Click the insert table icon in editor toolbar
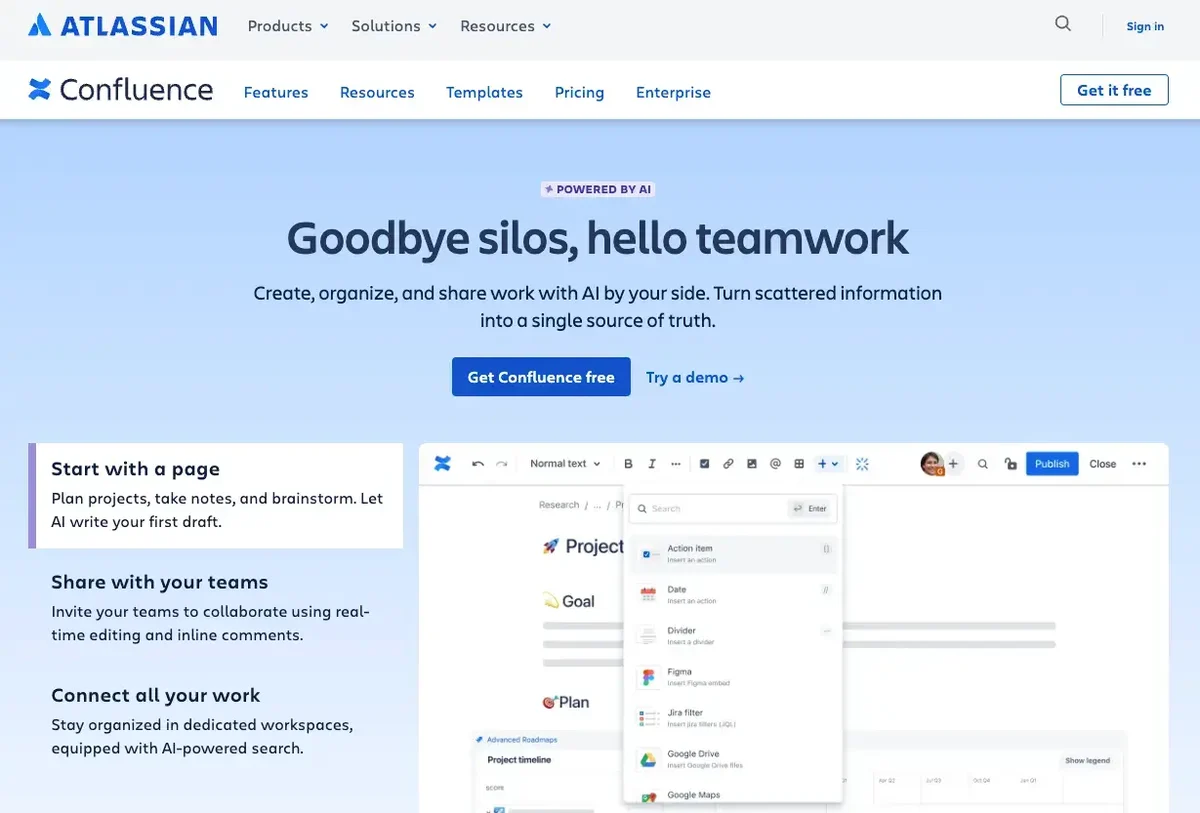1200x813 pixels. (799, 464)
